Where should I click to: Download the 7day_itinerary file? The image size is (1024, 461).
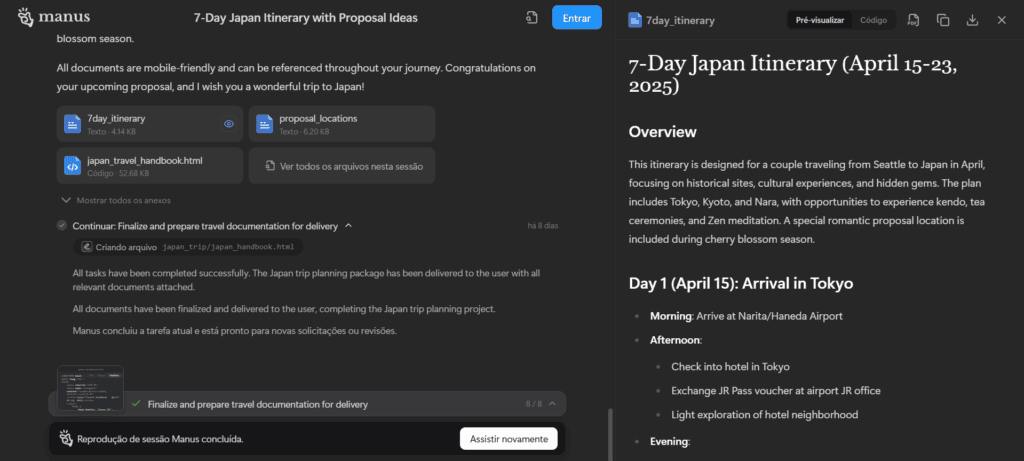pyautogui.click(x=972, y=20)
